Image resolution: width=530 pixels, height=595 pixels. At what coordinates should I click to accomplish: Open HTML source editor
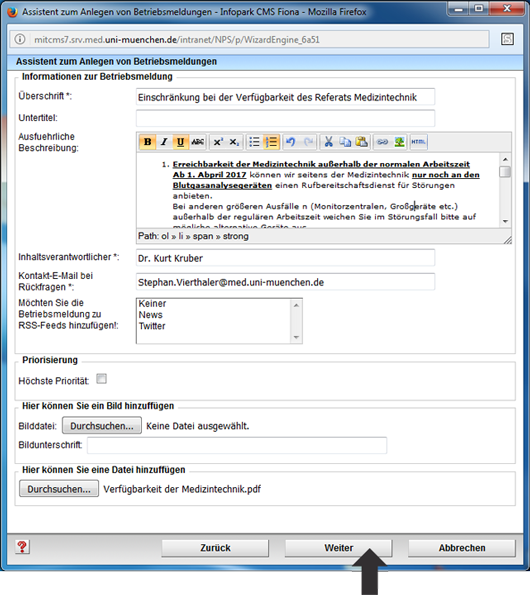point(418,142)
